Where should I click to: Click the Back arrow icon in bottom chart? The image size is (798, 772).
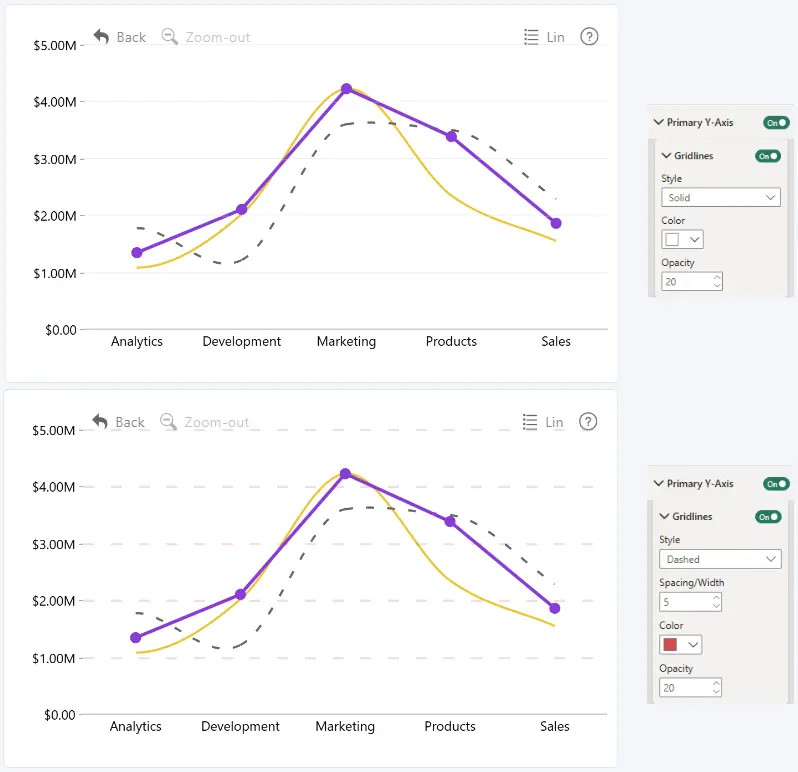100,422
